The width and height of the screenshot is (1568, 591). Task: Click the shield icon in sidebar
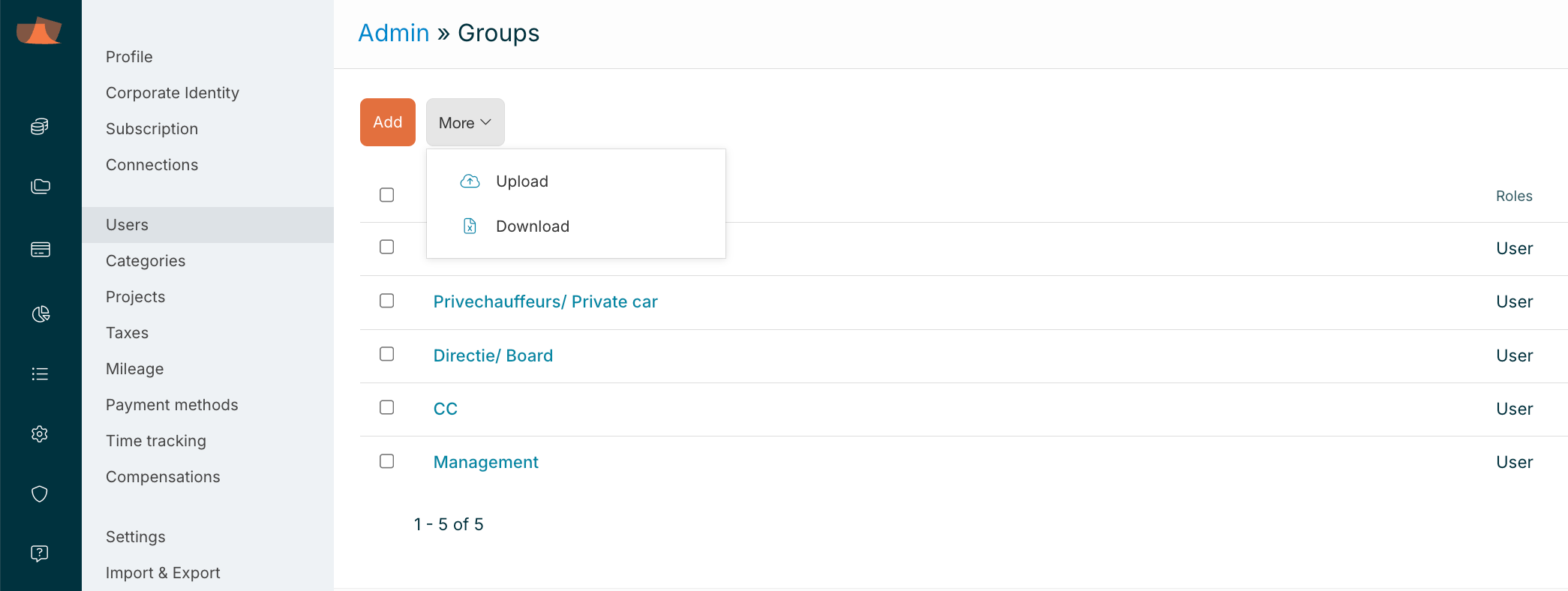40,493
